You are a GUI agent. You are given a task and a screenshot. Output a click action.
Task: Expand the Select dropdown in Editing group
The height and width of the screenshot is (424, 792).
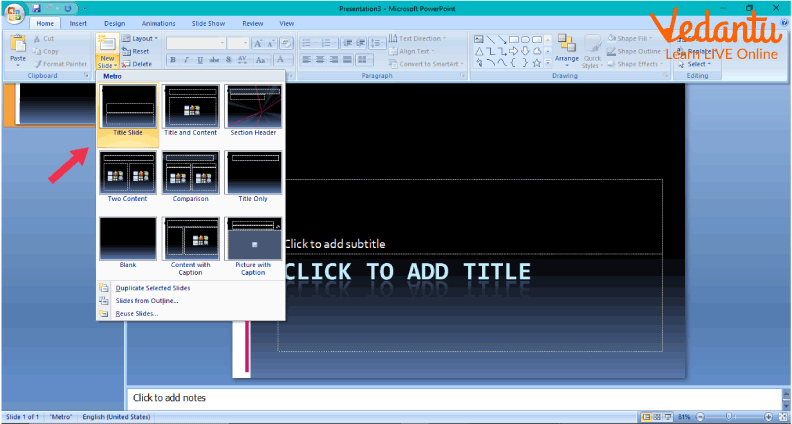click(x=697, y=63)
